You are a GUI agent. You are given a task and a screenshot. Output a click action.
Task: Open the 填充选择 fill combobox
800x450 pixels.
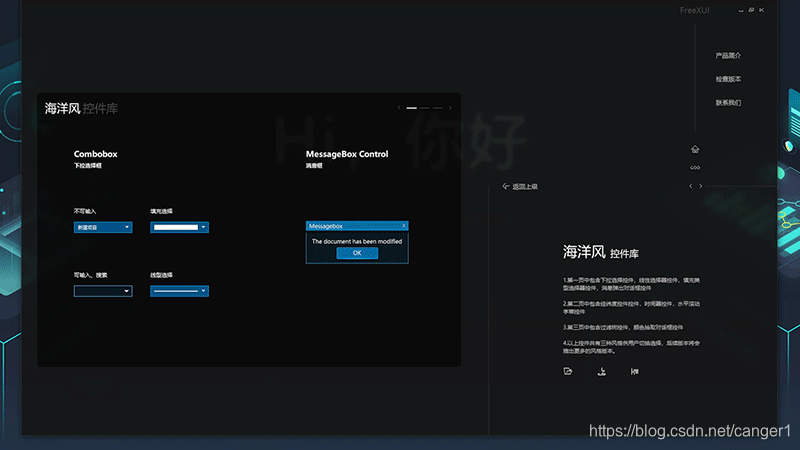coord(179,227)
